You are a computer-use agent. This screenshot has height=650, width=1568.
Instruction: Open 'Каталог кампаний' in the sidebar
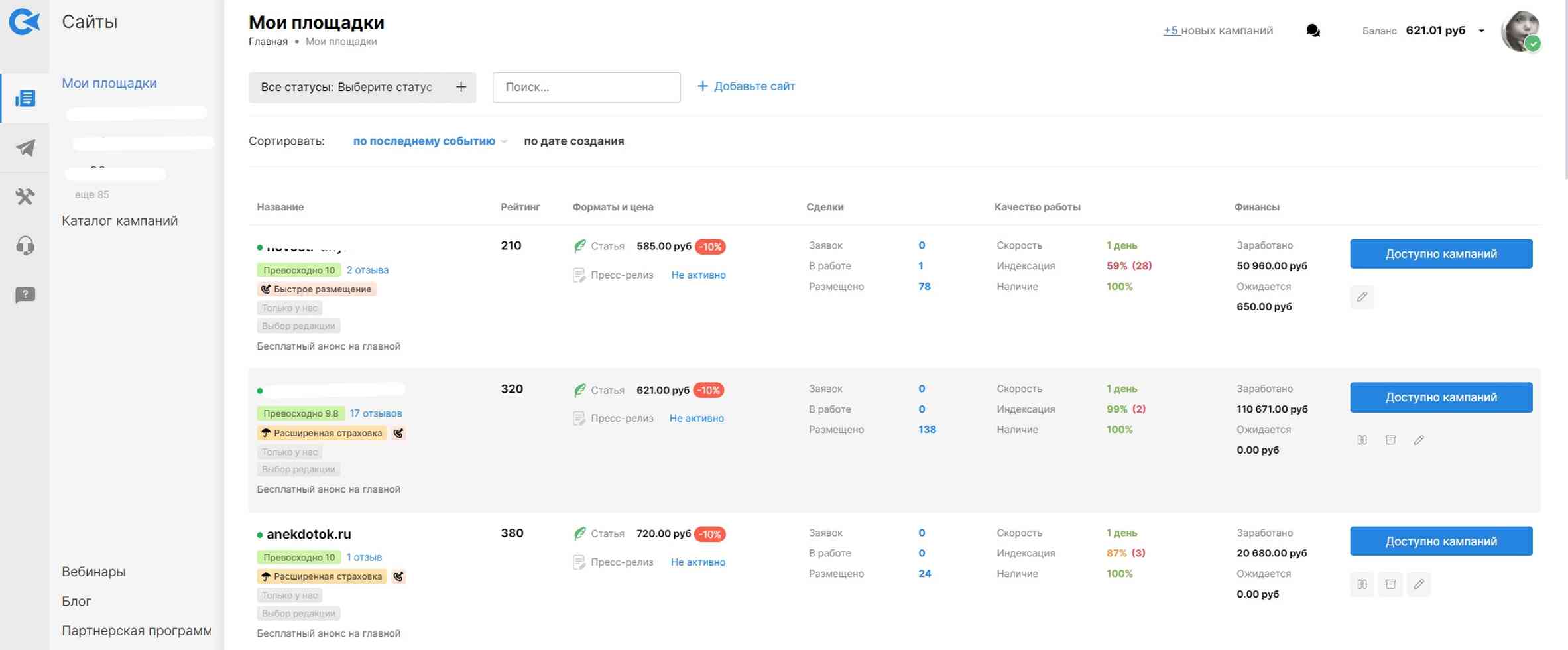pos(119,220)
